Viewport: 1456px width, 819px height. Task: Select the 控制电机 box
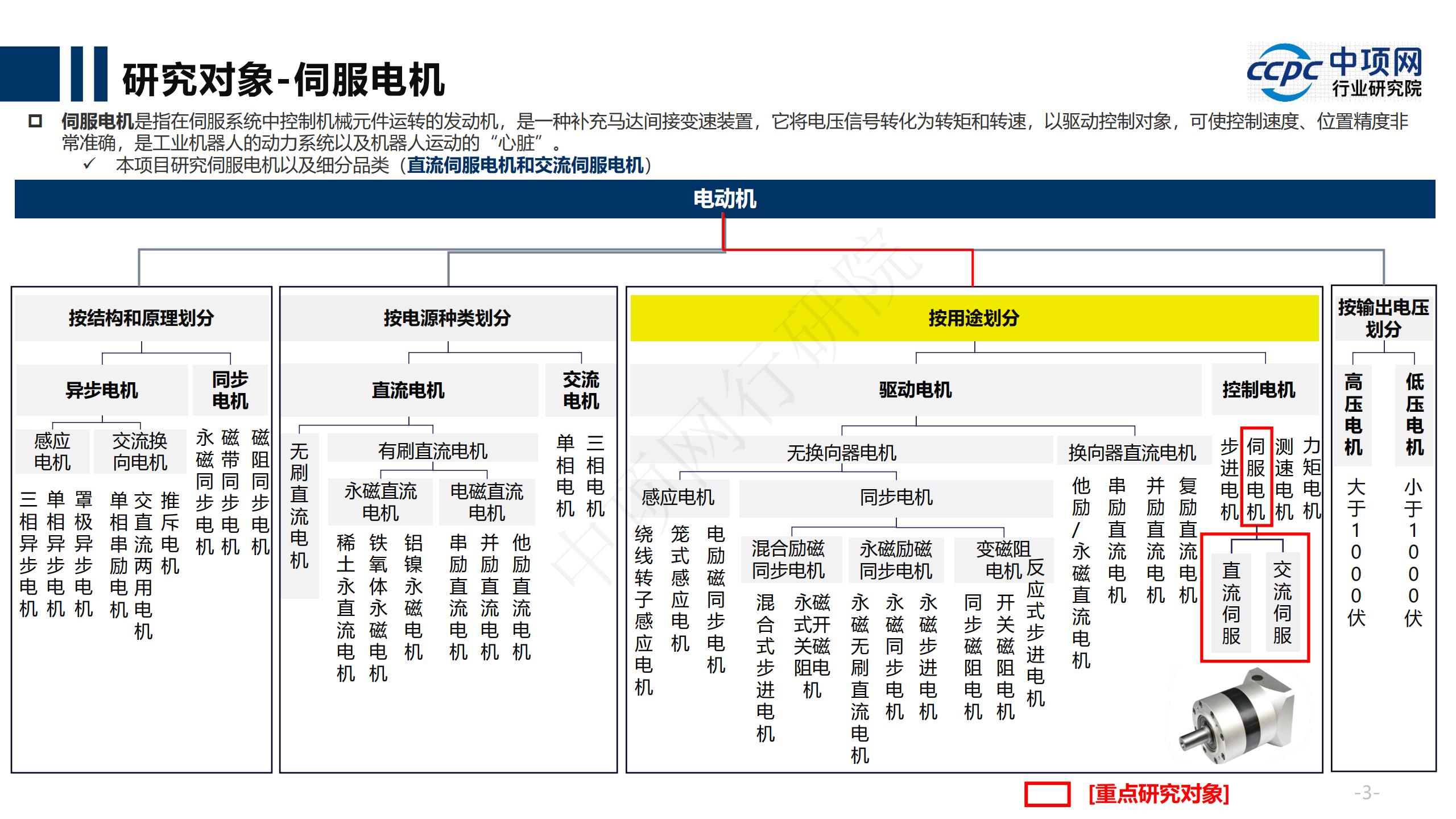1259,390
